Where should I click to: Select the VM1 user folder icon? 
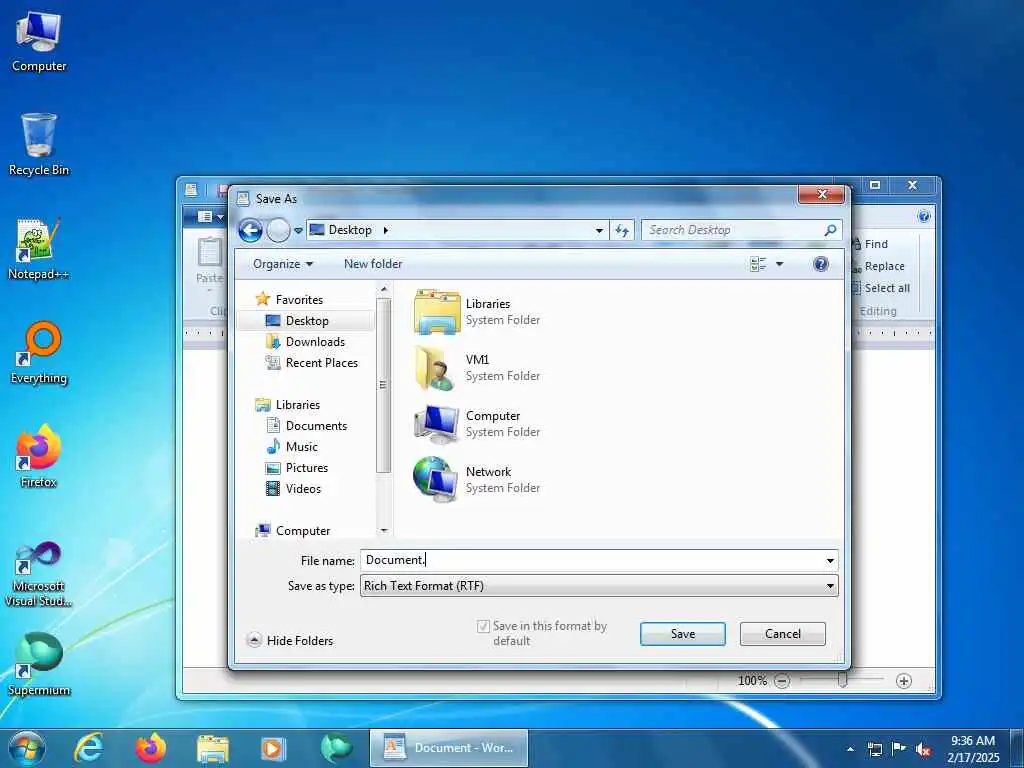point(436,368)
